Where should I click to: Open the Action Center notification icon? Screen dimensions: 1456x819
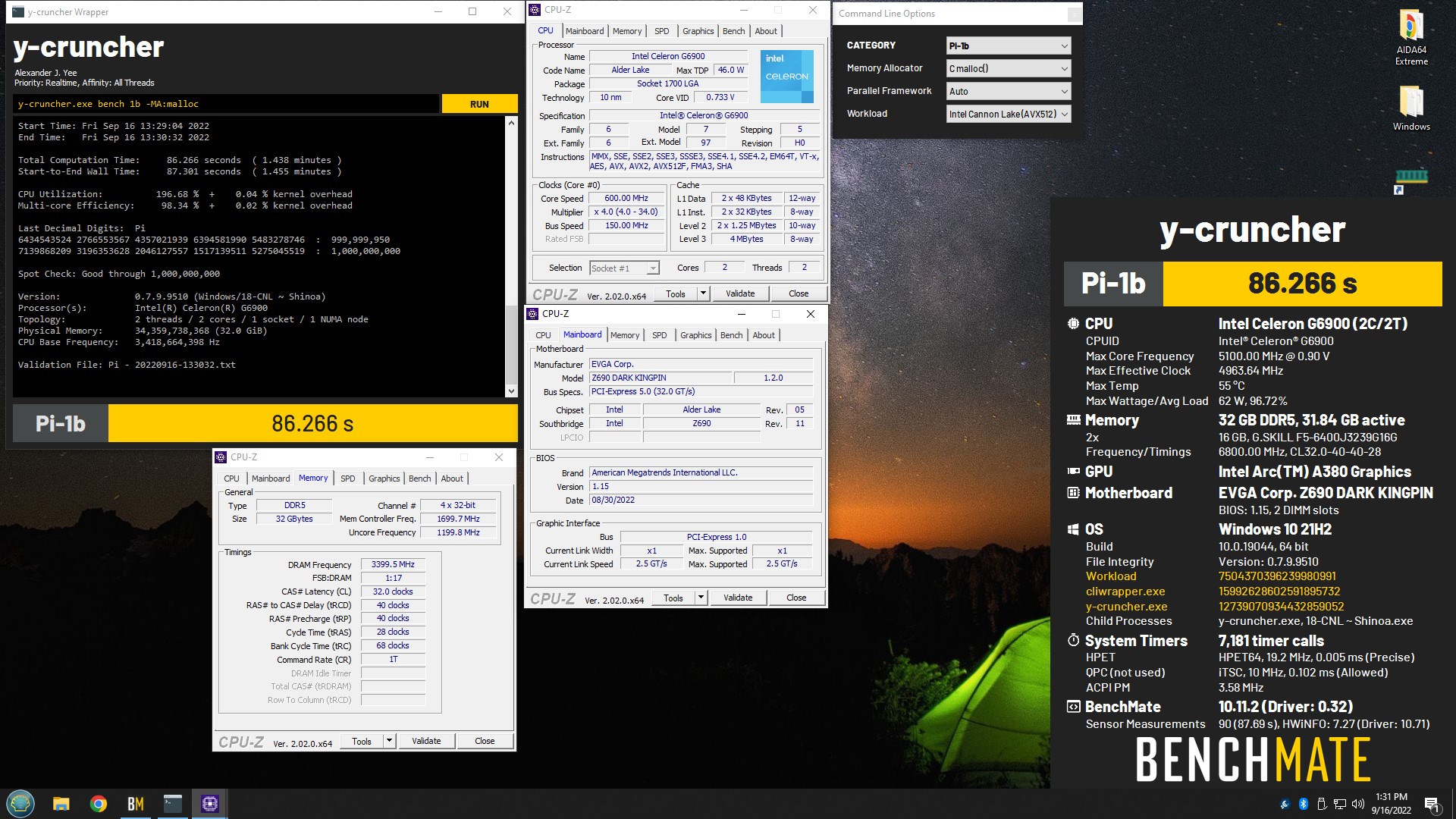click(x=1432, y=804)
